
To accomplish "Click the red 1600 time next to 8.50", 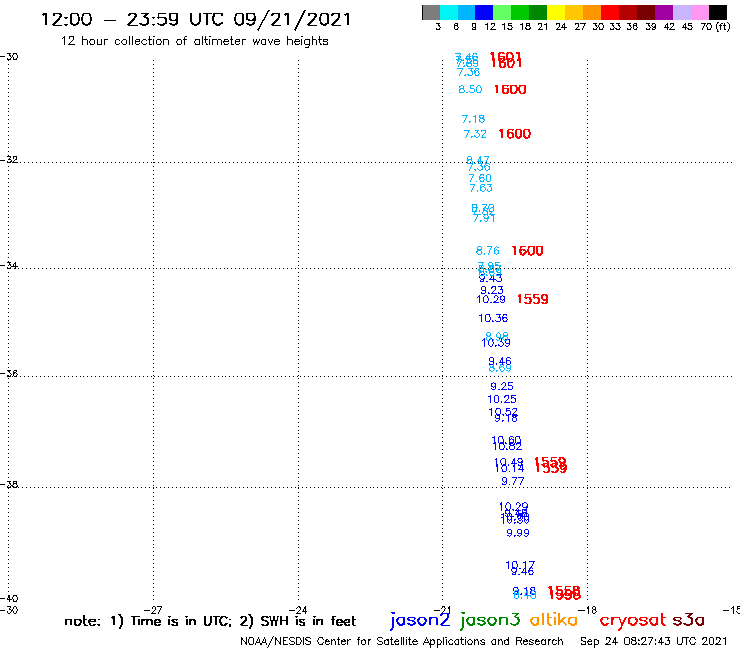I will pos(510,89).
